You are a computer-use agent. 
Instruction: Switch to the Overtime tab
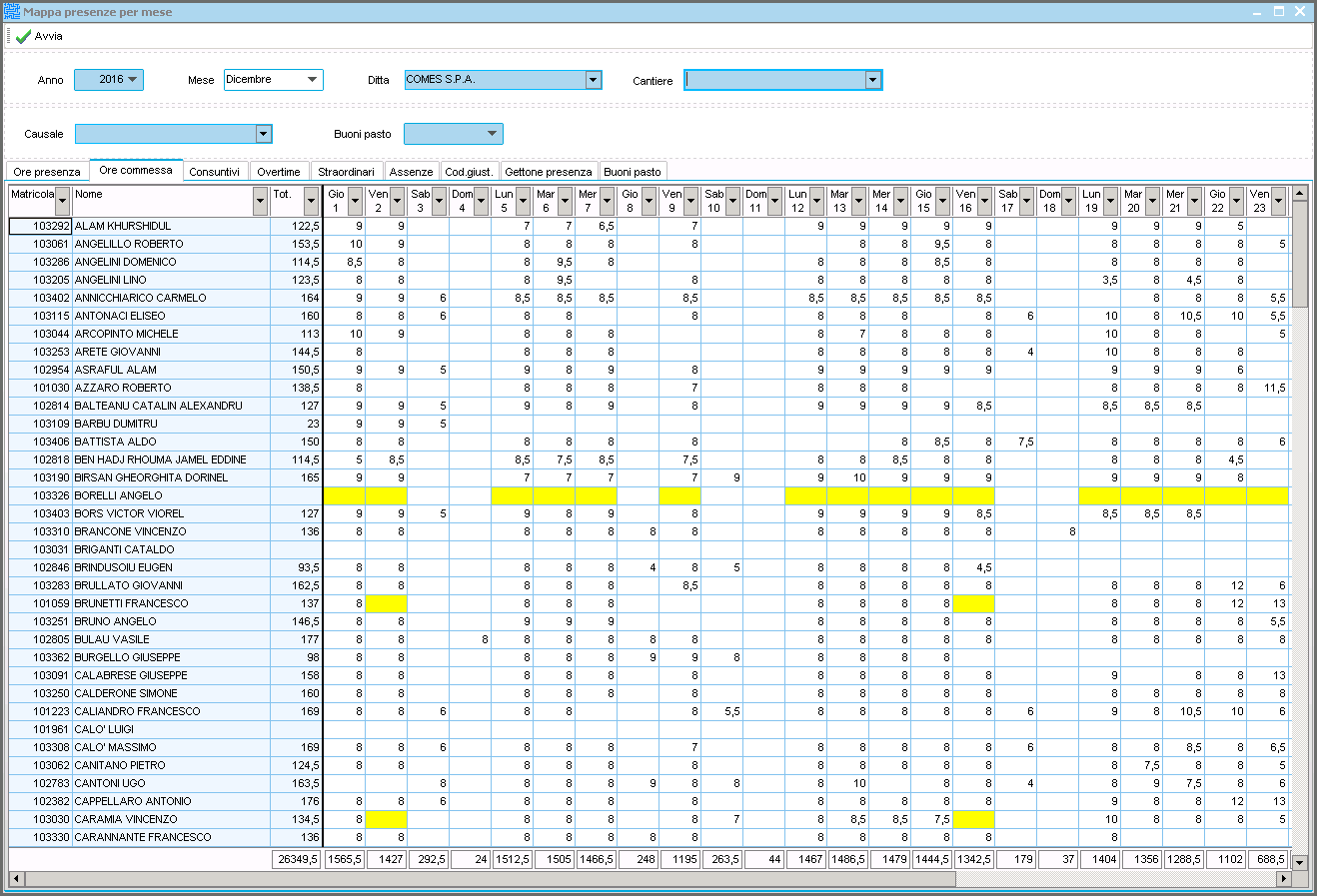pyautogui.click(x=279, y=172)
